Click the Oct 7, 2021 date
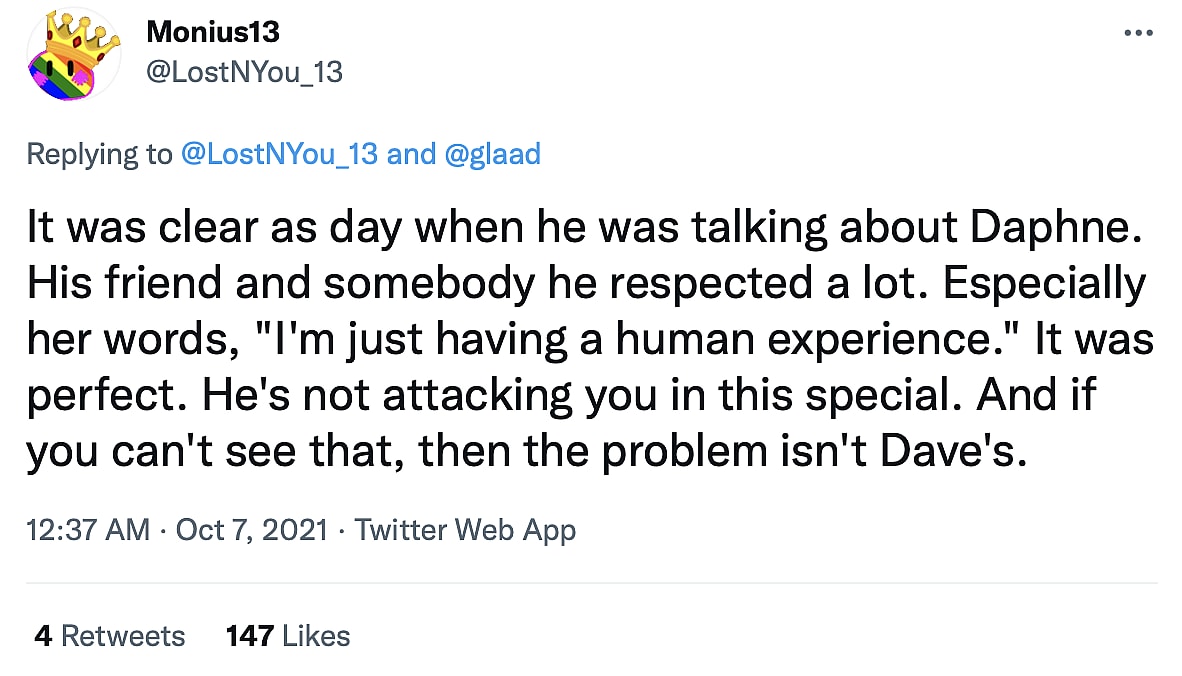Viewport: 1182px width, 676px height. tap(251, 529)
